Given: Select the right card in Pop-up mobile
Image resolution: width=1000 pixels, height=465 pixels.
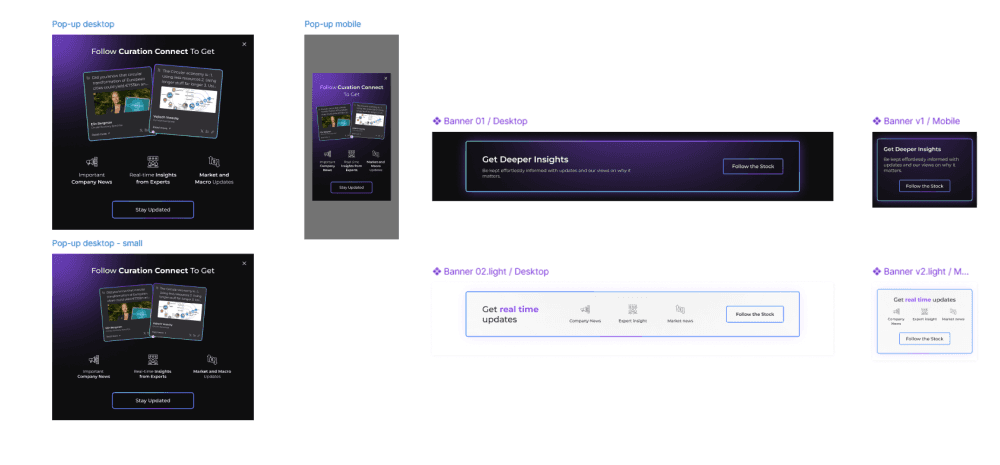Looking at the screenshot, I should [368, 120].
